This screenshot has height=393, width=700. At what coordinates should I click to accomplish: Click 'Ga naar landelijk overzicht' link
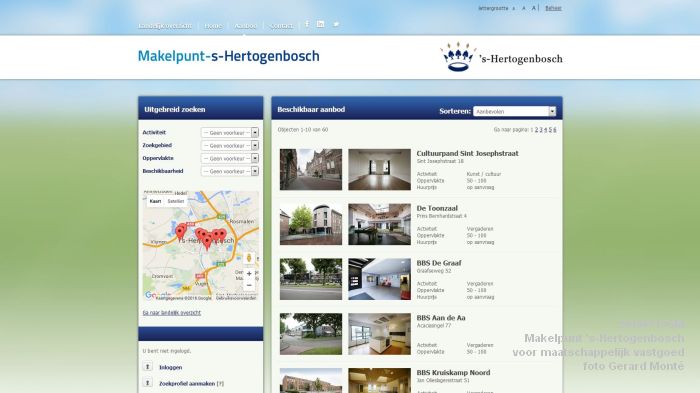point(172,313)
